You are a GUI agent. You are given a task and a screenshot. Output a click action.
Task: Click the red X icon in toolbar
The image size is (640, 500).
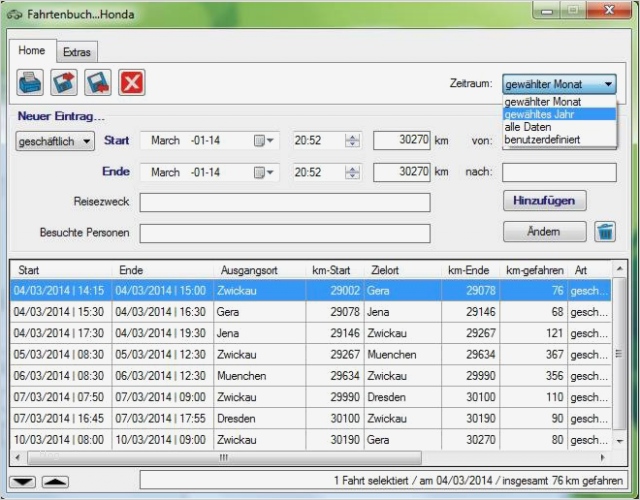pyautogui.click(x=132, y=82)
